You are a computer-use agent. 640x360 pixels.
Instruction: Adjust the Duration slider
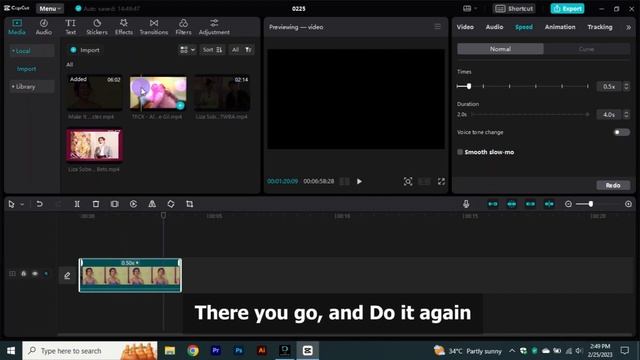coord(530,115)
